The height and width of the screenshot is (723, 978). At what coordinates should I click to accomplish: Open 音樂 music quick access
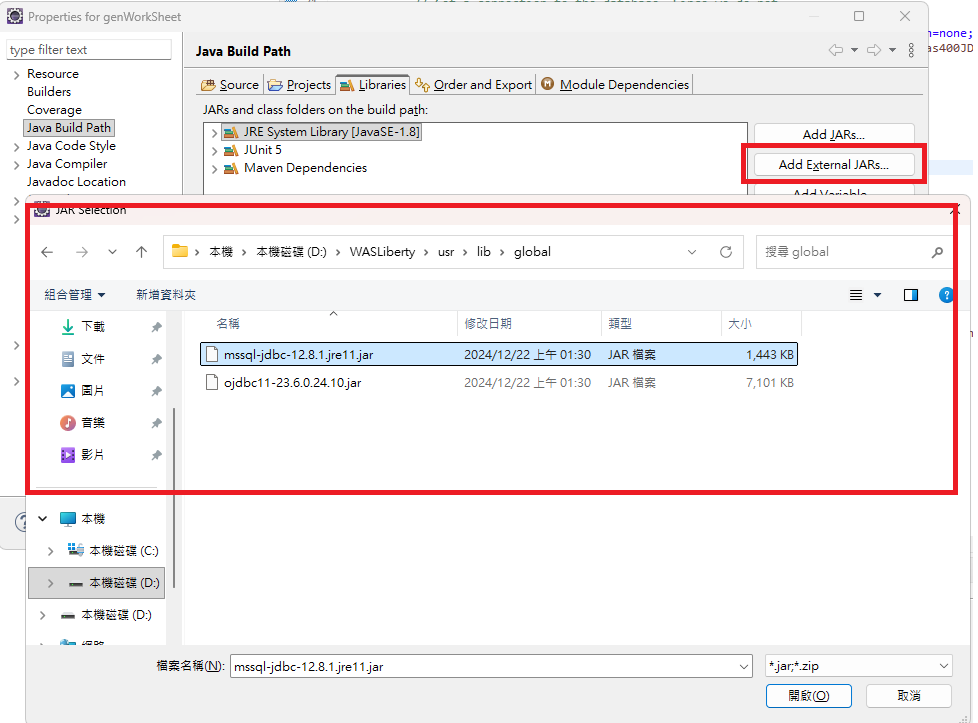pyautogui.click(x=93, y=423)
